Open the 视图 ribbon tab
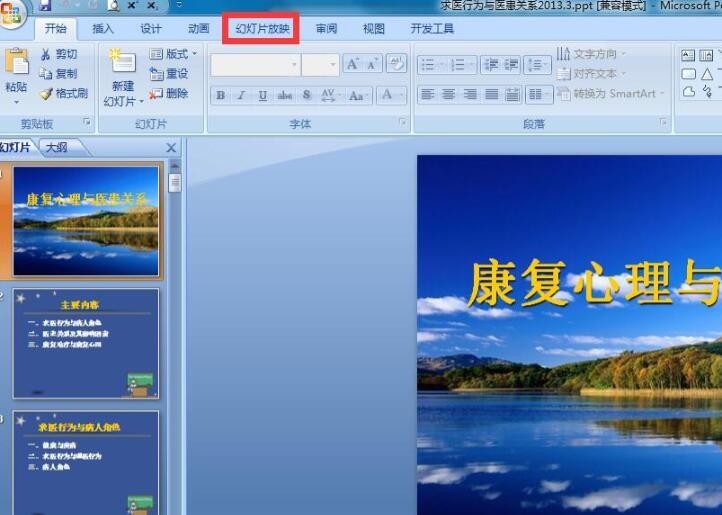The image size is (722, 515). (373, 29)
